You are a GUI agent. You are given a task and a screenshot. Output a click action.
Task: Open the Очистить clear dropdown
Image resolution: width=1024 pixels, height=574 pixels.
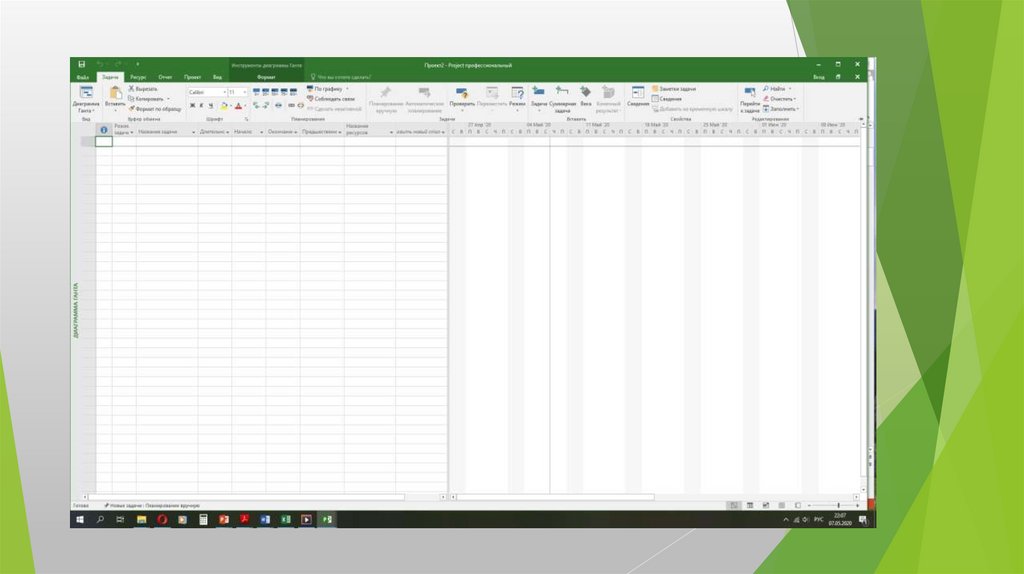tap(779, 99)
